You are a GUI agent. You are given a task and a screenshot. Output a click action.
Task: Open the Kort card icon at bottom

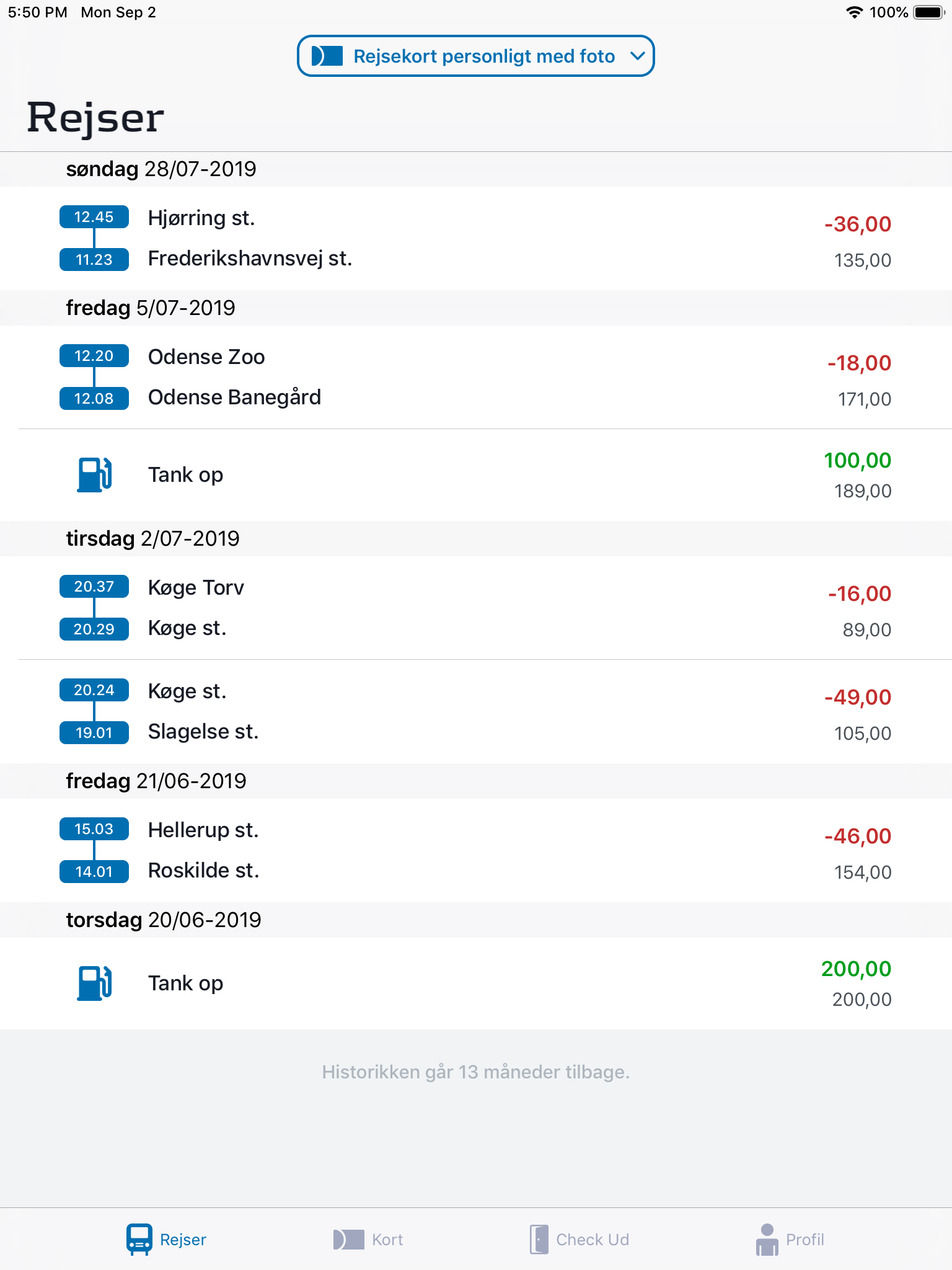pyautogui.click(x=348, y=1238)
